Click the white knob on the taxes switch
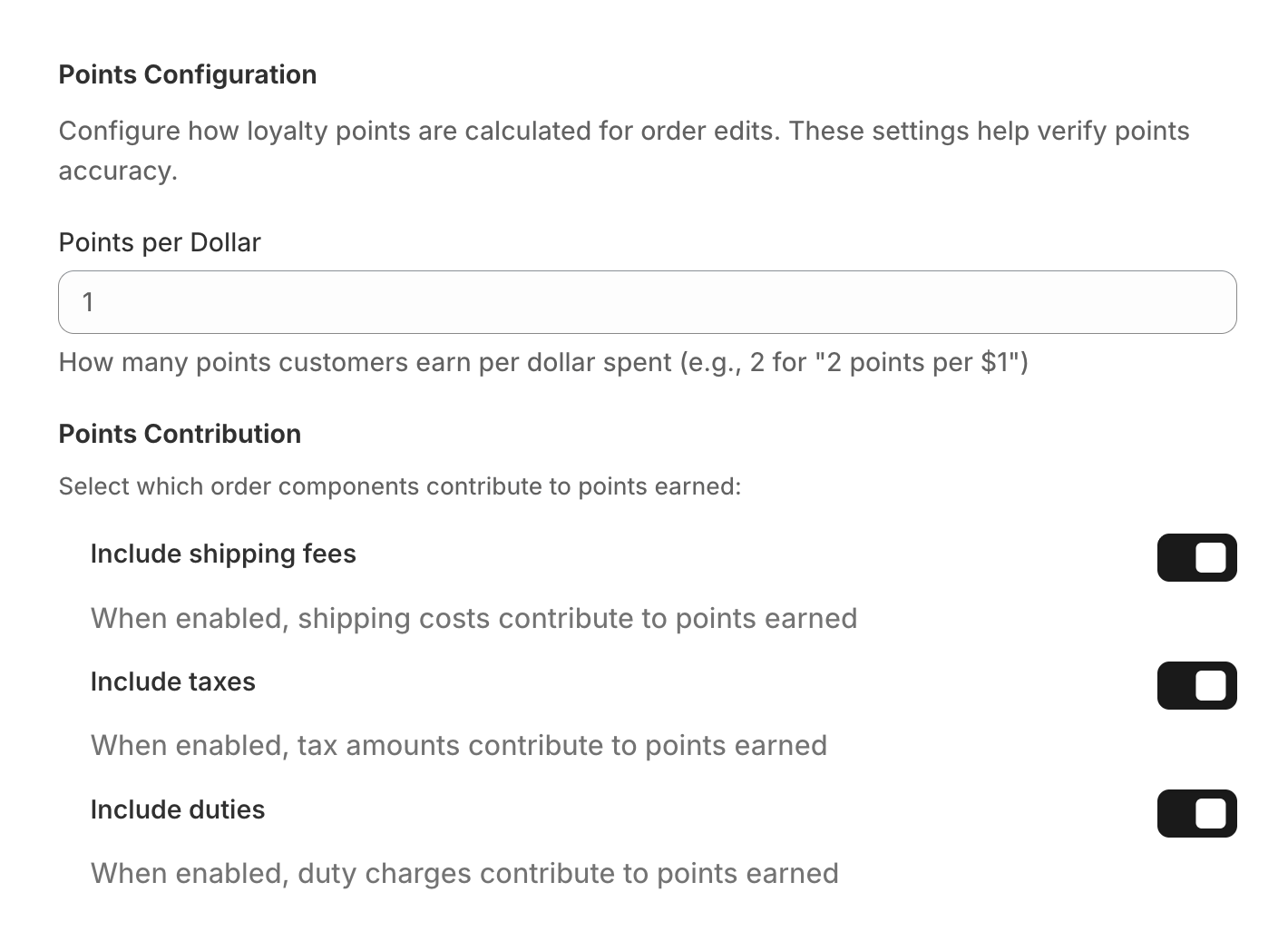 point(1210,685)
